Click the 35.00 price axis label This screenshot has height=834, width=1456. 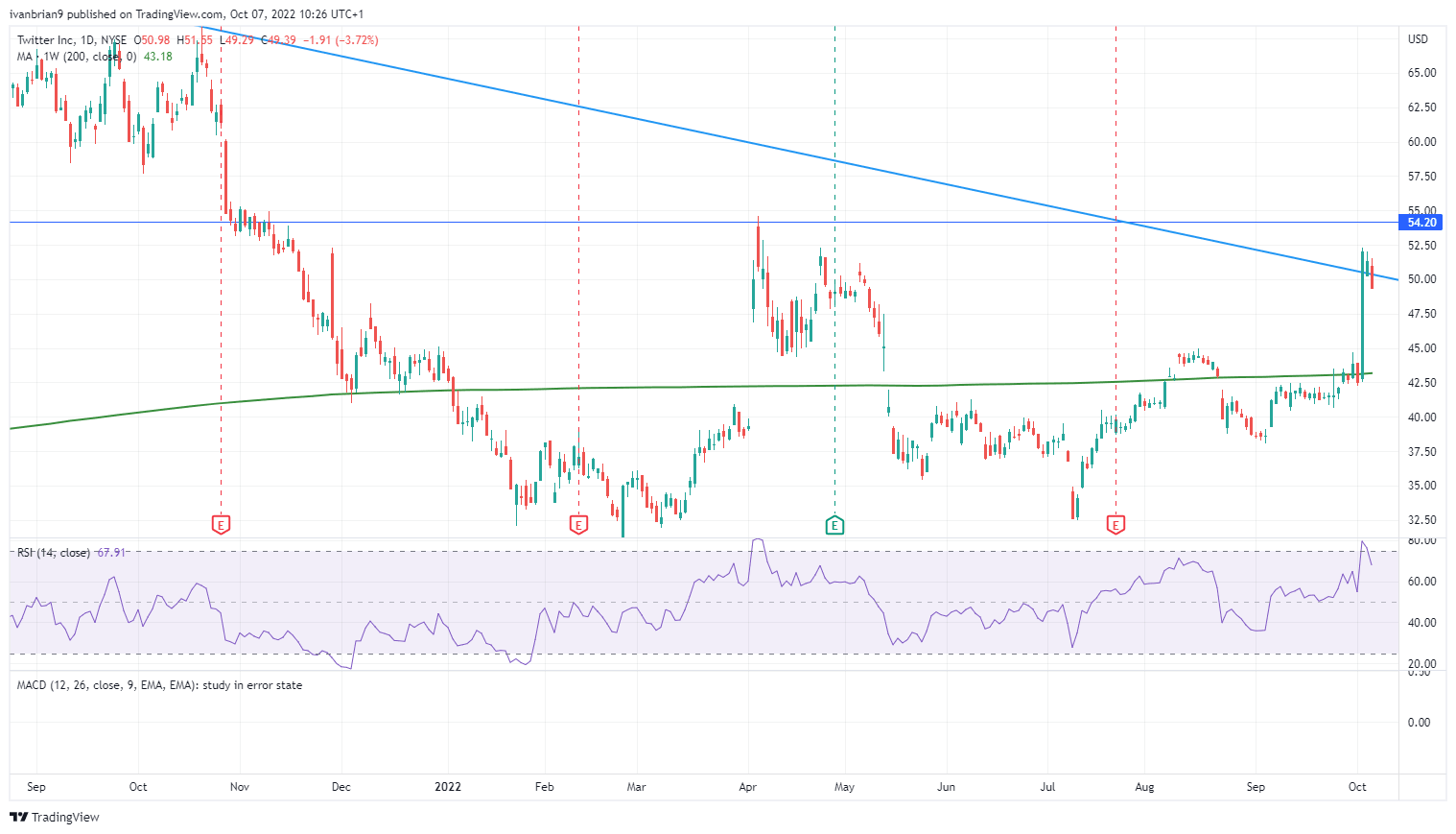[x=1421, y=486]
